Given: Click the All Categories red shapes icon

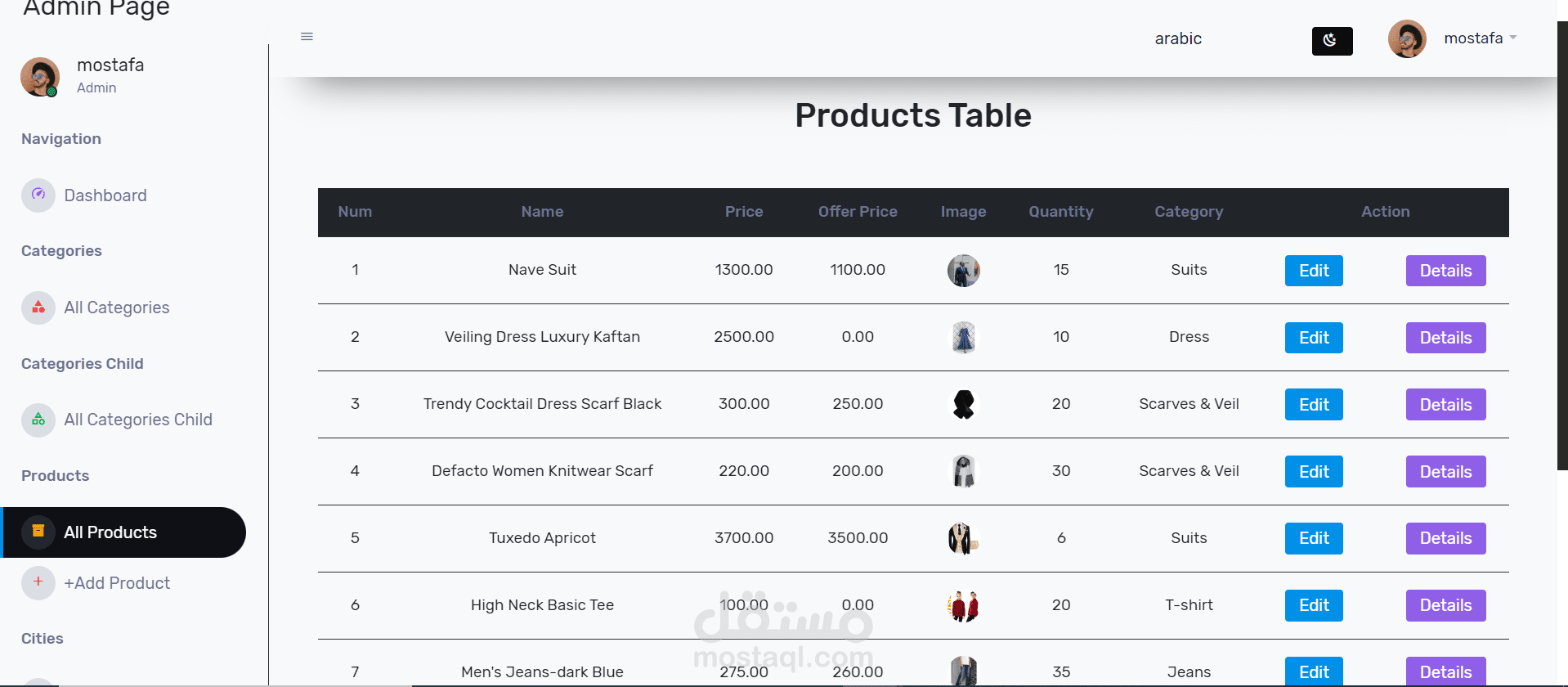Looking at the screenshot, I should pos(38,308).
